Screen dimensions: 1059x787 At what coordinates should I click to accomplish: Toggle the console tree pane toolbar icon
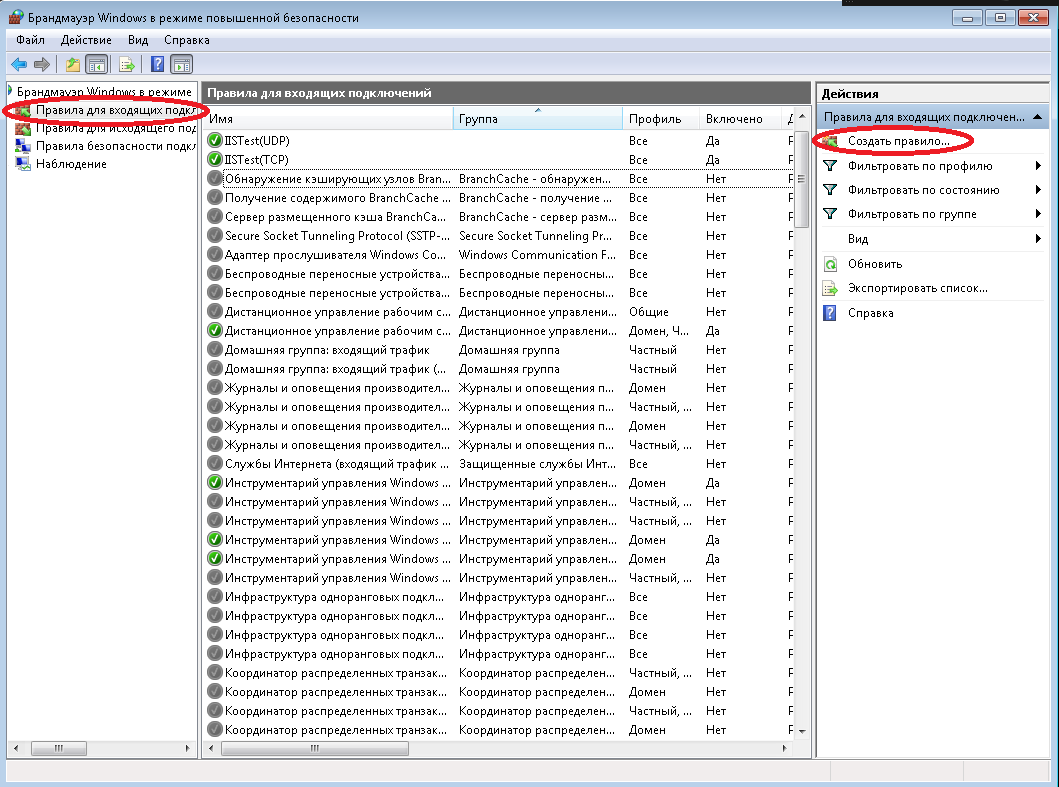click(97, 64)
